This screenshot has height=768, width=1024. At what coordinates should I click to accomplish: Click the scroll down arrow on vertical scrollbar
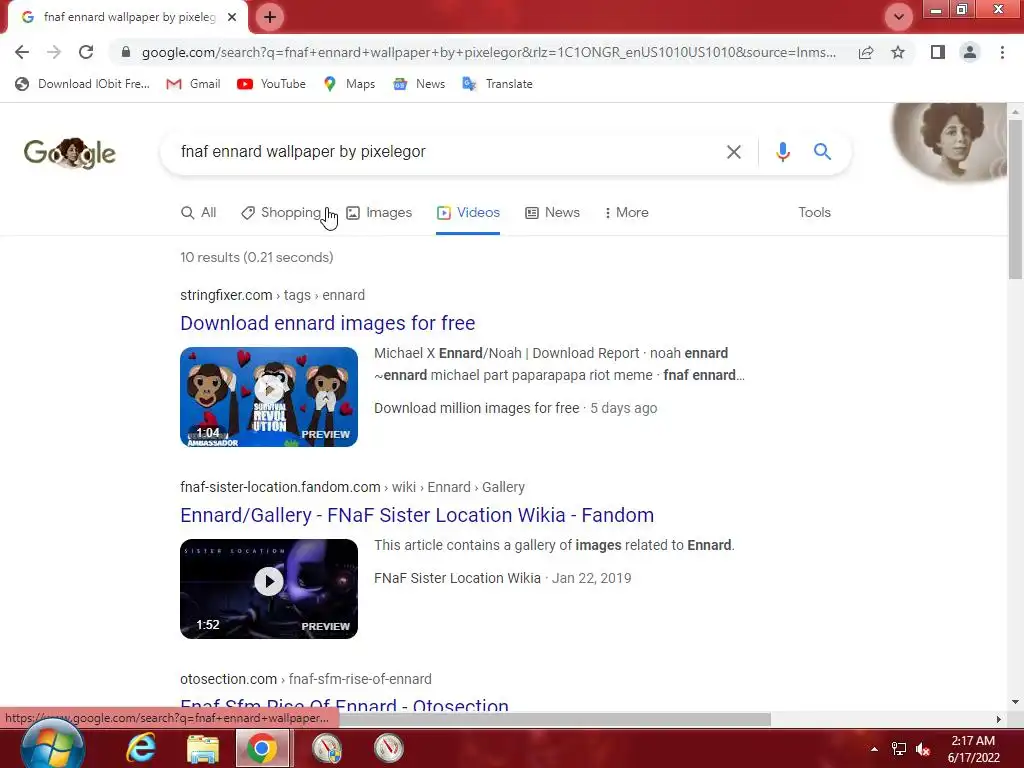coord(1015,702)
